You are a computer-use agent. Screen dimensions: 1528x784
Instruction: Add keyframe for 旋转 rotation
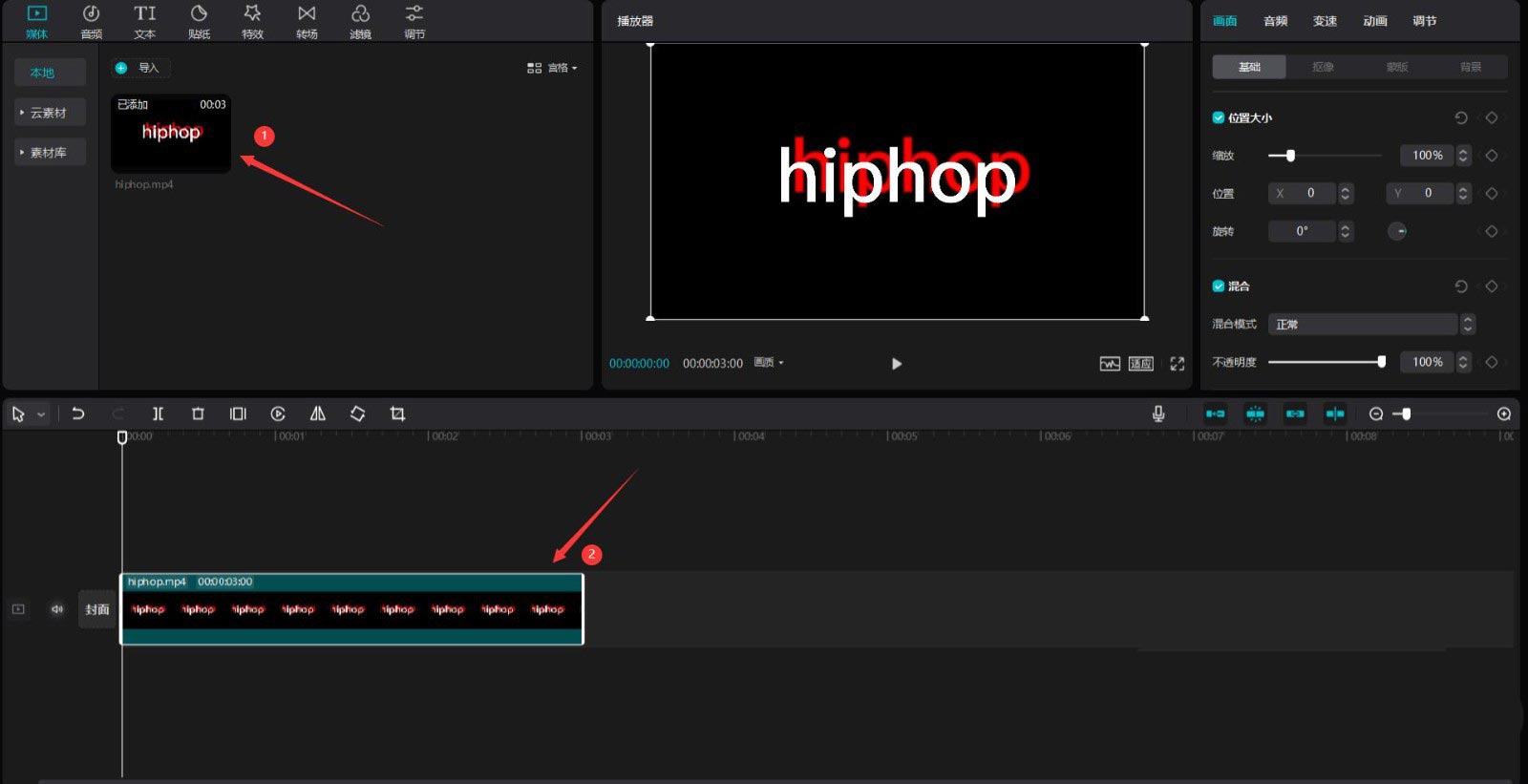pyautogui.click(x=1492, y=231)
